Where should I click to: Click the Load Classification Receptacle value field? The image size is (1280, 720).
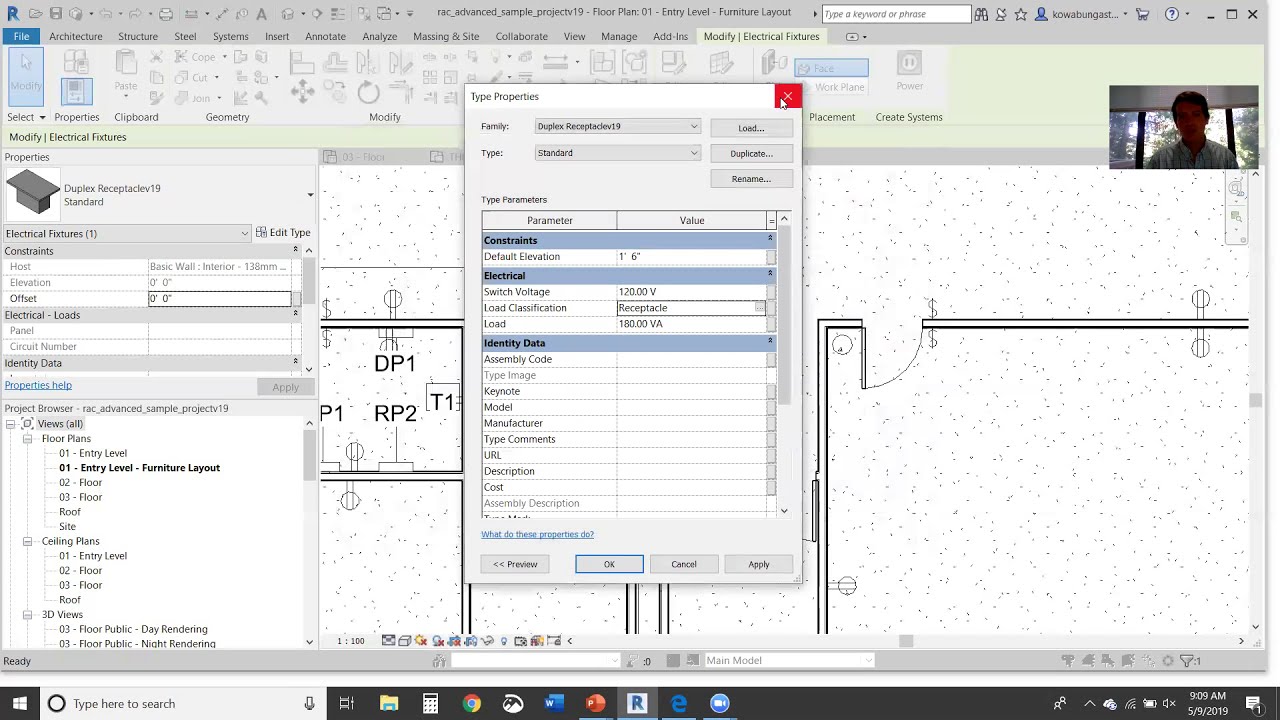coord(691,308)
